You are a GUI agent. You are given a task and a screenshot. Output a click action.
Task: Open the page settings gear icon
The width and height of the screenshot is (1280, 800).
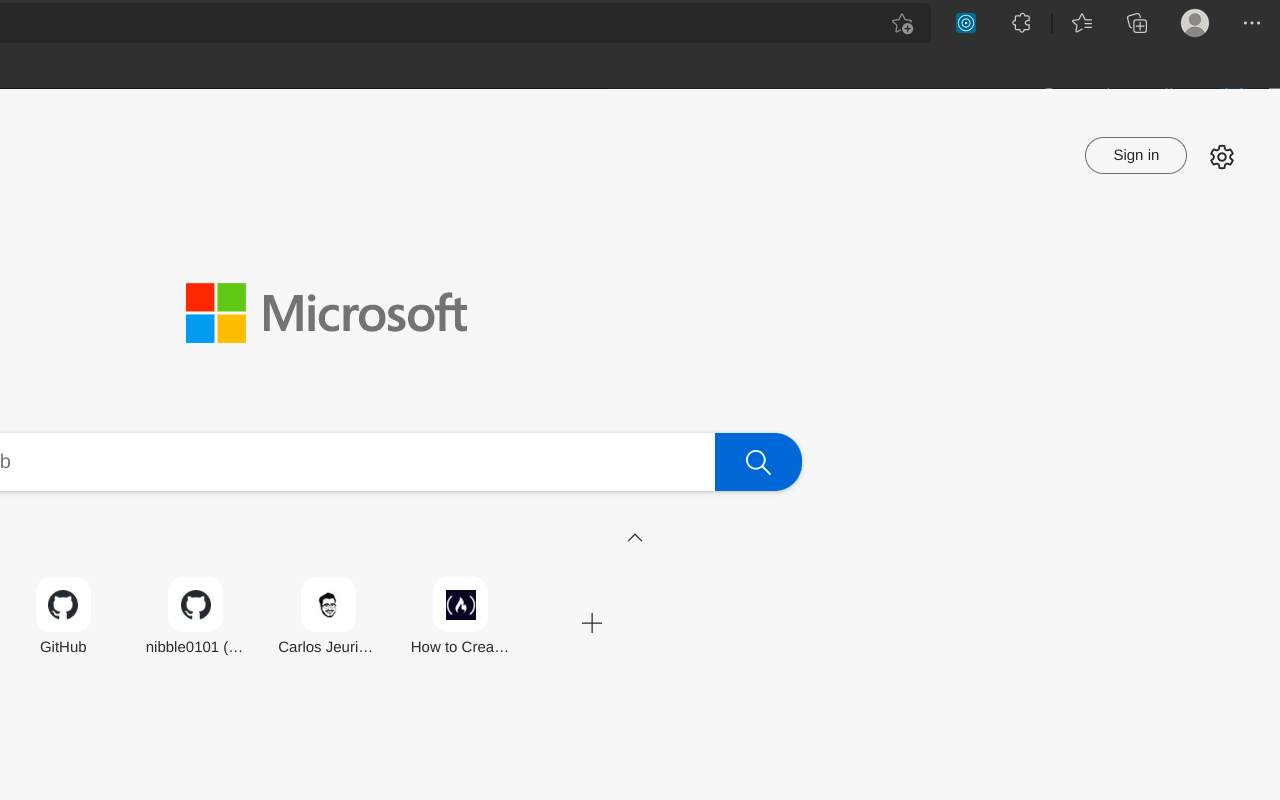pos(1222,157)
